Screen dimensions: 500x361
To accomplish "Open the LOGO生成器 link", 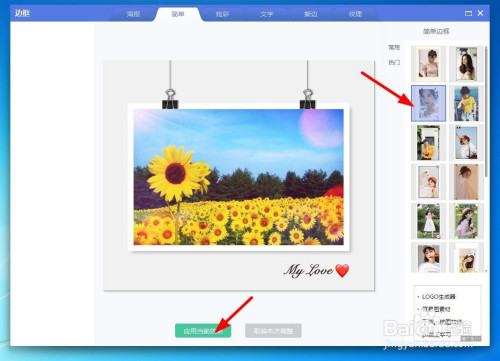I will tap(438, 296).
